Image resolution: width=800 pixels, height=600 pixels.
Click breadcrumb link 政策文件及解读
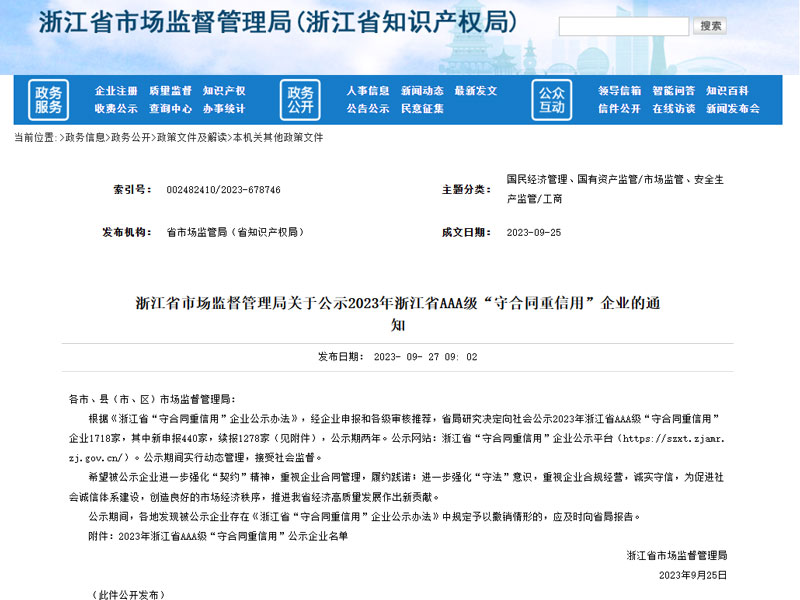[x=192, y=137]
